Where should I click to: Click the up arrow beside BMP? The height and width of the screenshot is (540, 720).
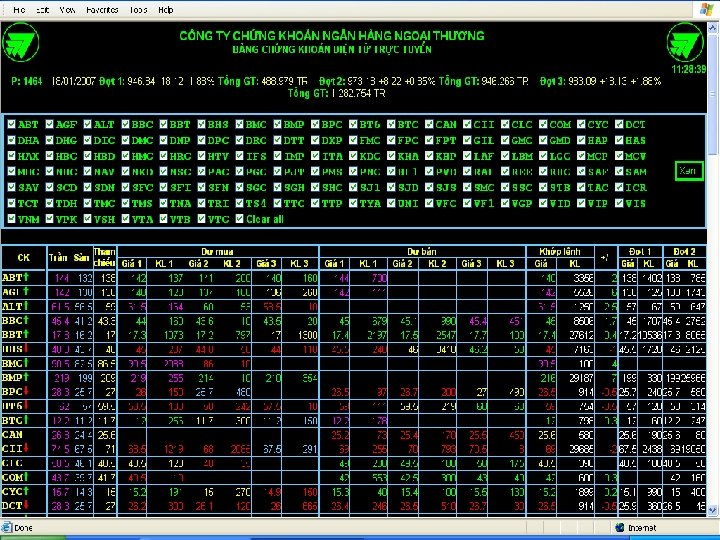pos(26,377)
